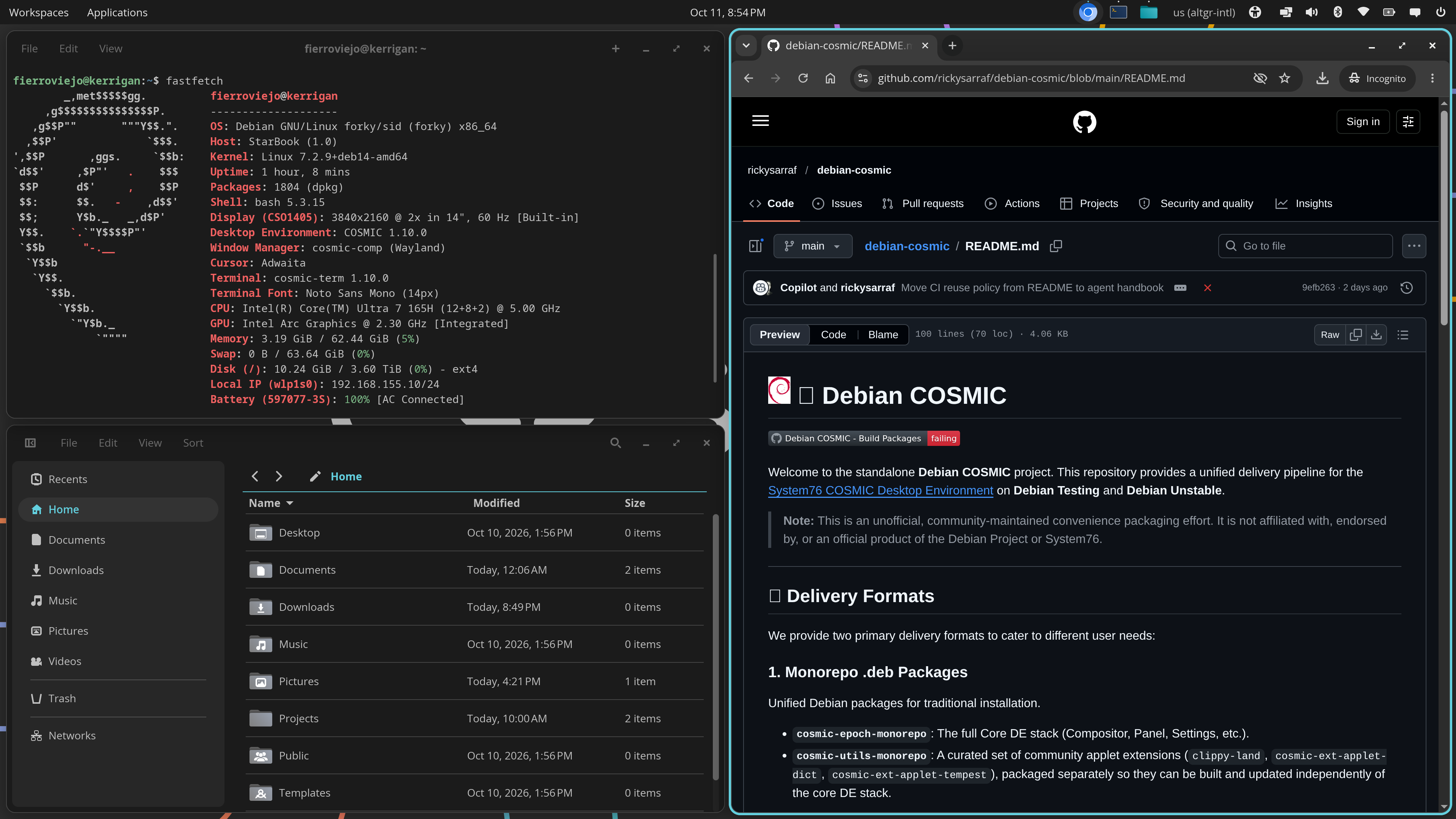1456x819 pixels.
Task: Expand commit message ellipsis
Action: click(x=1180, y=288)
